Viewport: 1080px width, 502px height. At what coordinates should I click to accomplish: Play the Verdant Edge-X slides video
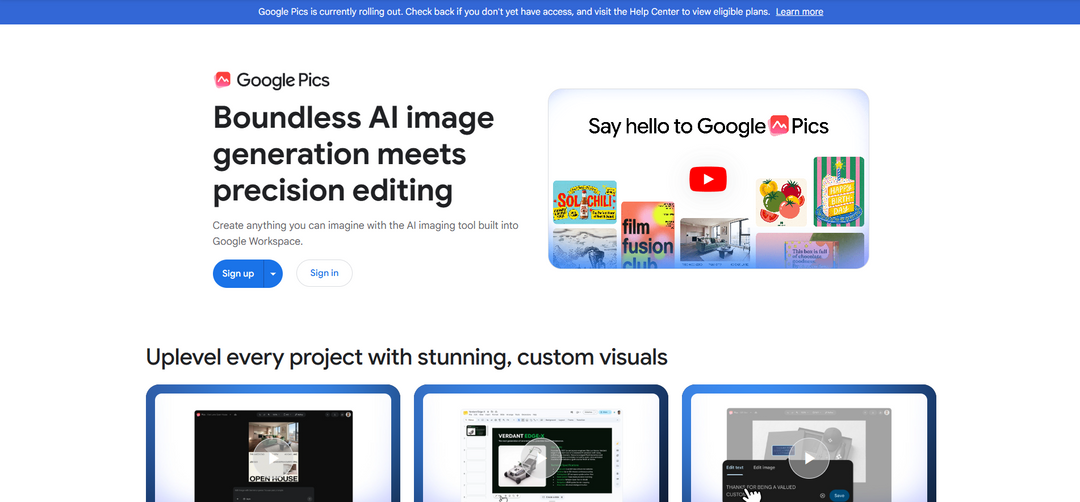pyautogui.click(x=541, y=457)
